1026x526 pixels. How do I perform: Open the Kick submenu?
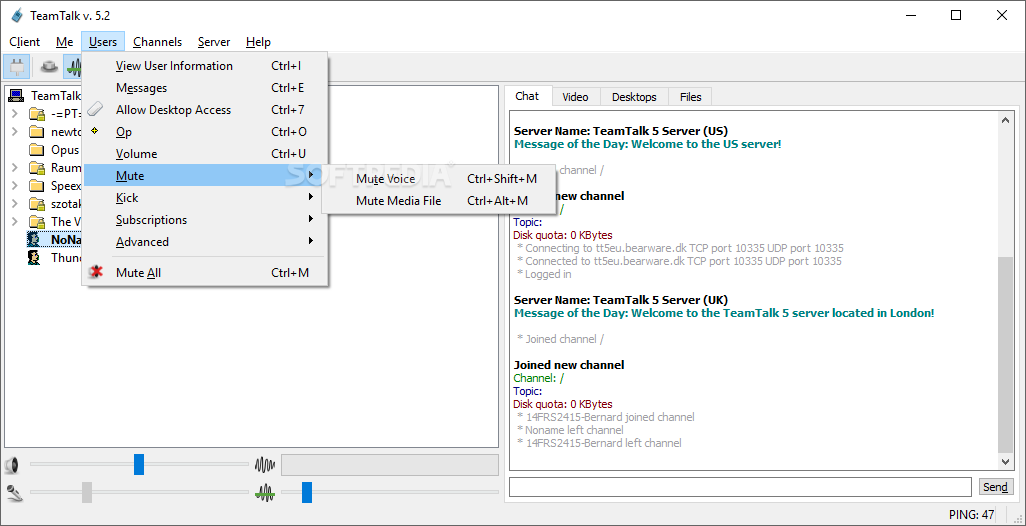click(205, 198)
